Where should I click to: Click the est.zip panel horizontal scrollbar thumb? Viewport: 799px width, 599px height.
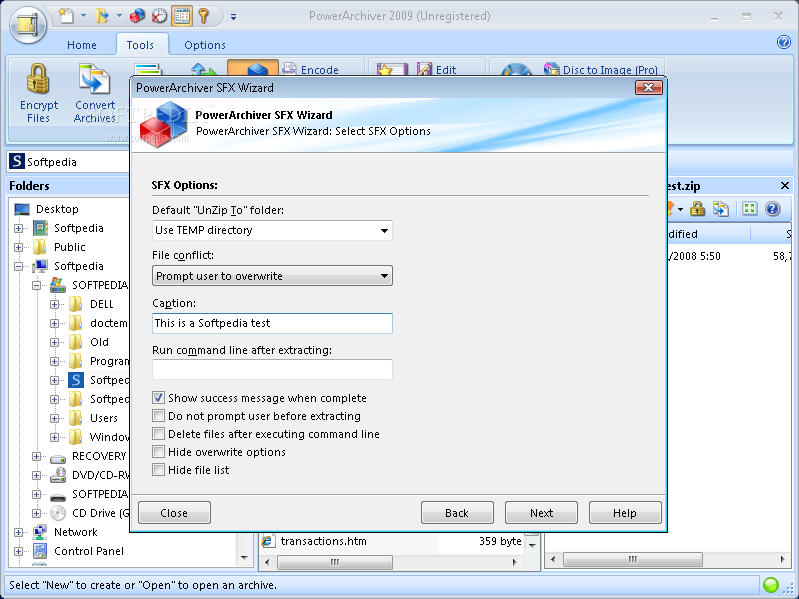pos(632,559)
